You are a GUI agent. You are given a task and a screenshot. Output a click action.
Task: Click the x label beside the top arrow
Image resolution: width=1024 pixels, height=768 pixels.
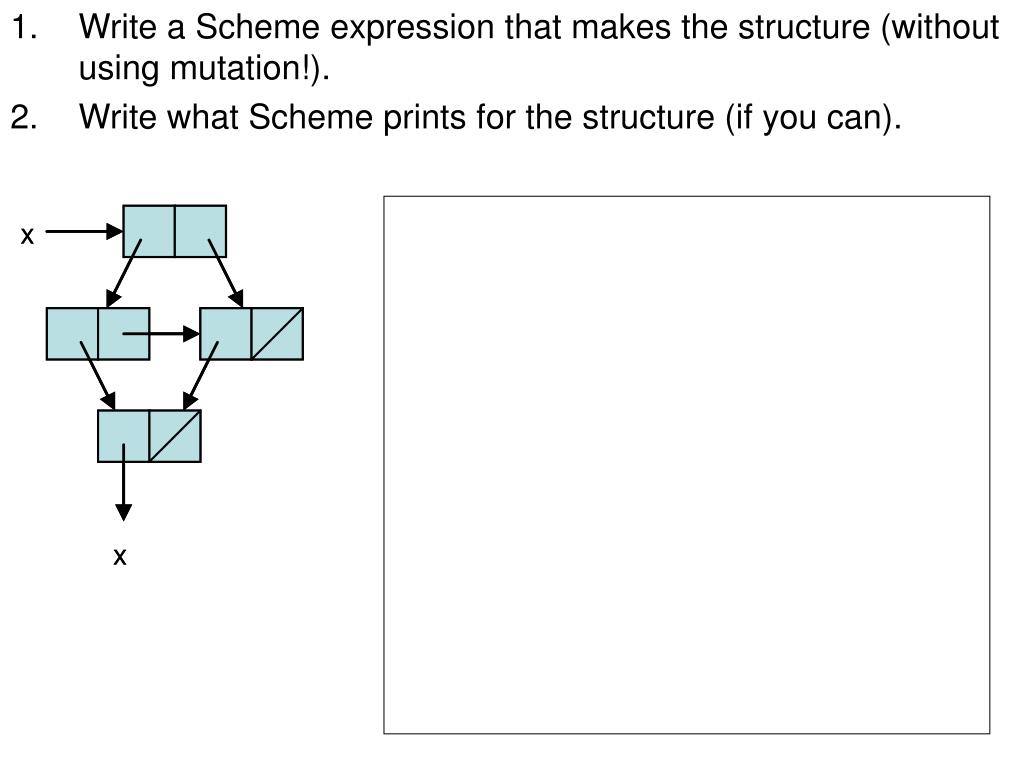[x=27, y=235]
